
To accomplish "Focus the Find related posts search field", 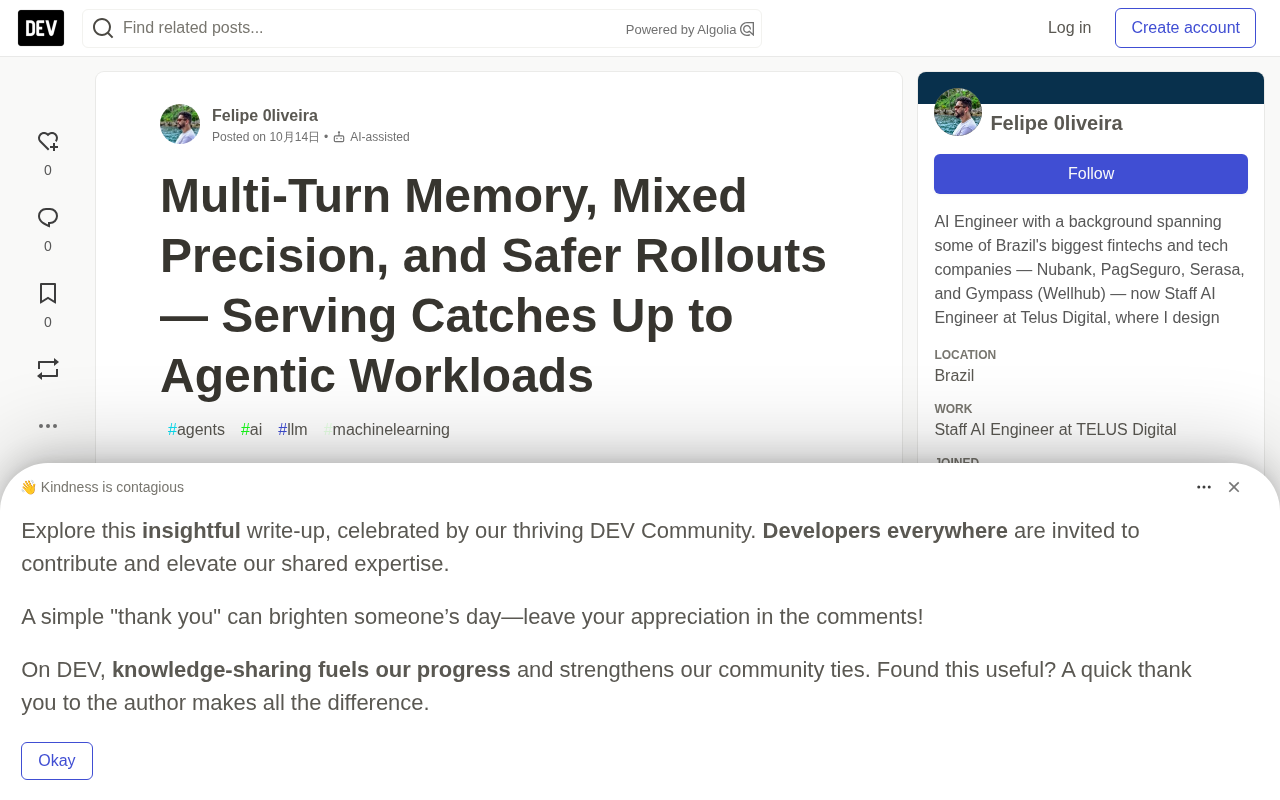I will (x=422, y=28).
